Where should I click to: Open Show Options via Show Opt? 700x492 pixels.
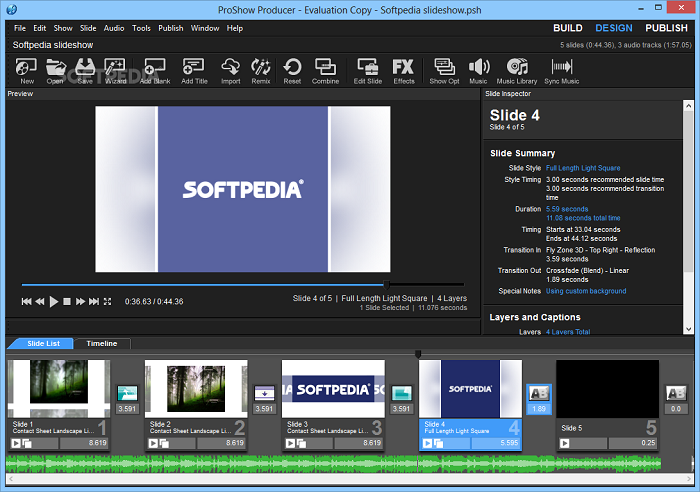click(444, 71)
